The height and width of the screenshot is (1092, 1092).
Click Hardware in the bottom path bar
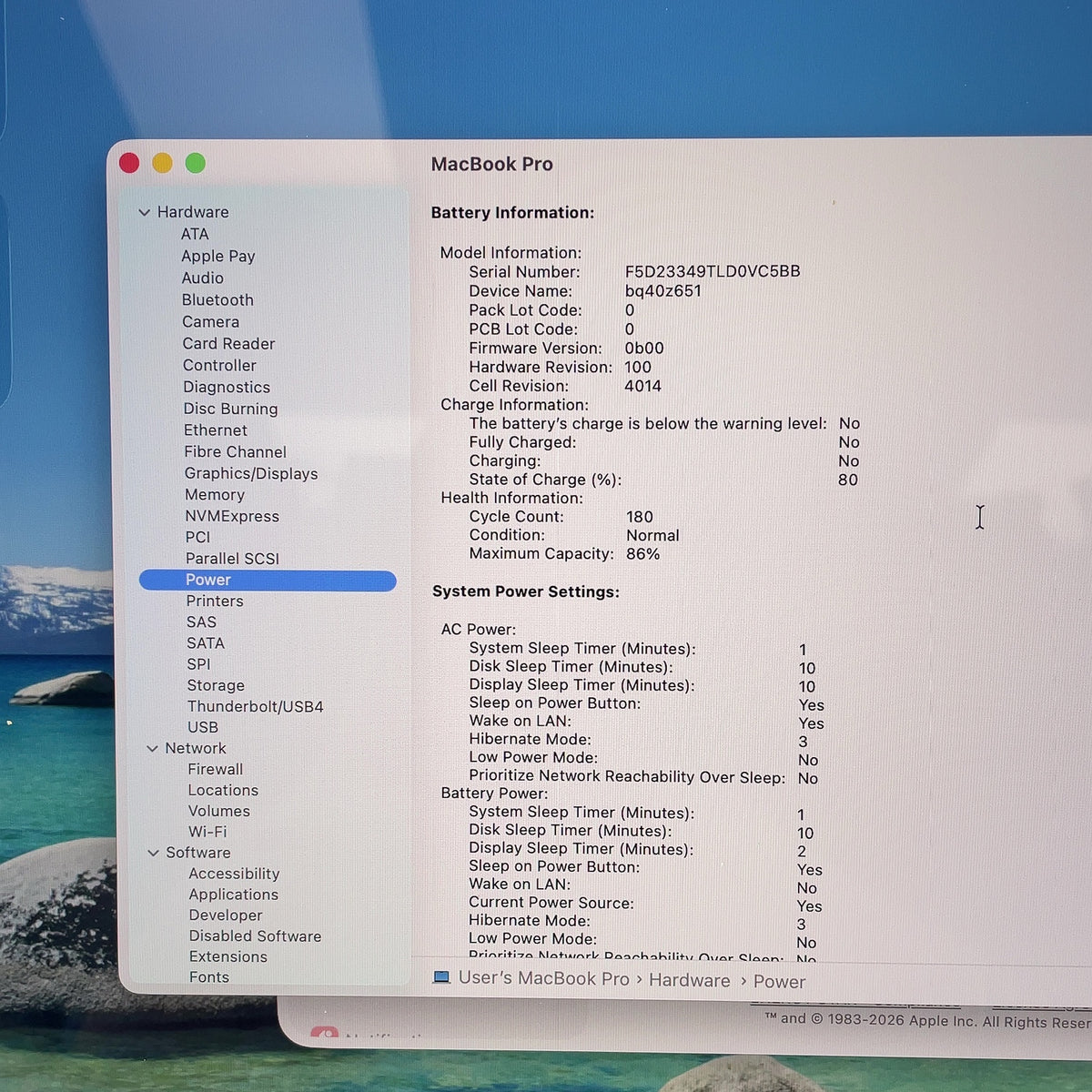click(690, 980)
